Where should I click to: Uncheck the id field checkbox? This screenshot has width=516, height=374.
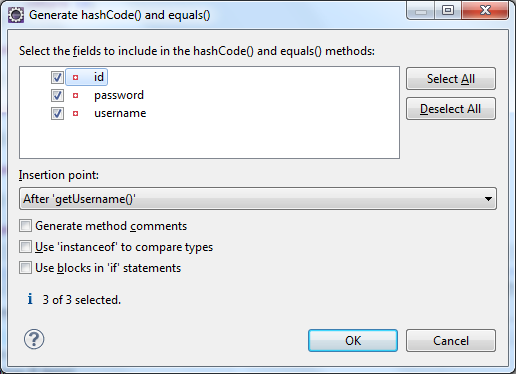(x=57, y=77)
